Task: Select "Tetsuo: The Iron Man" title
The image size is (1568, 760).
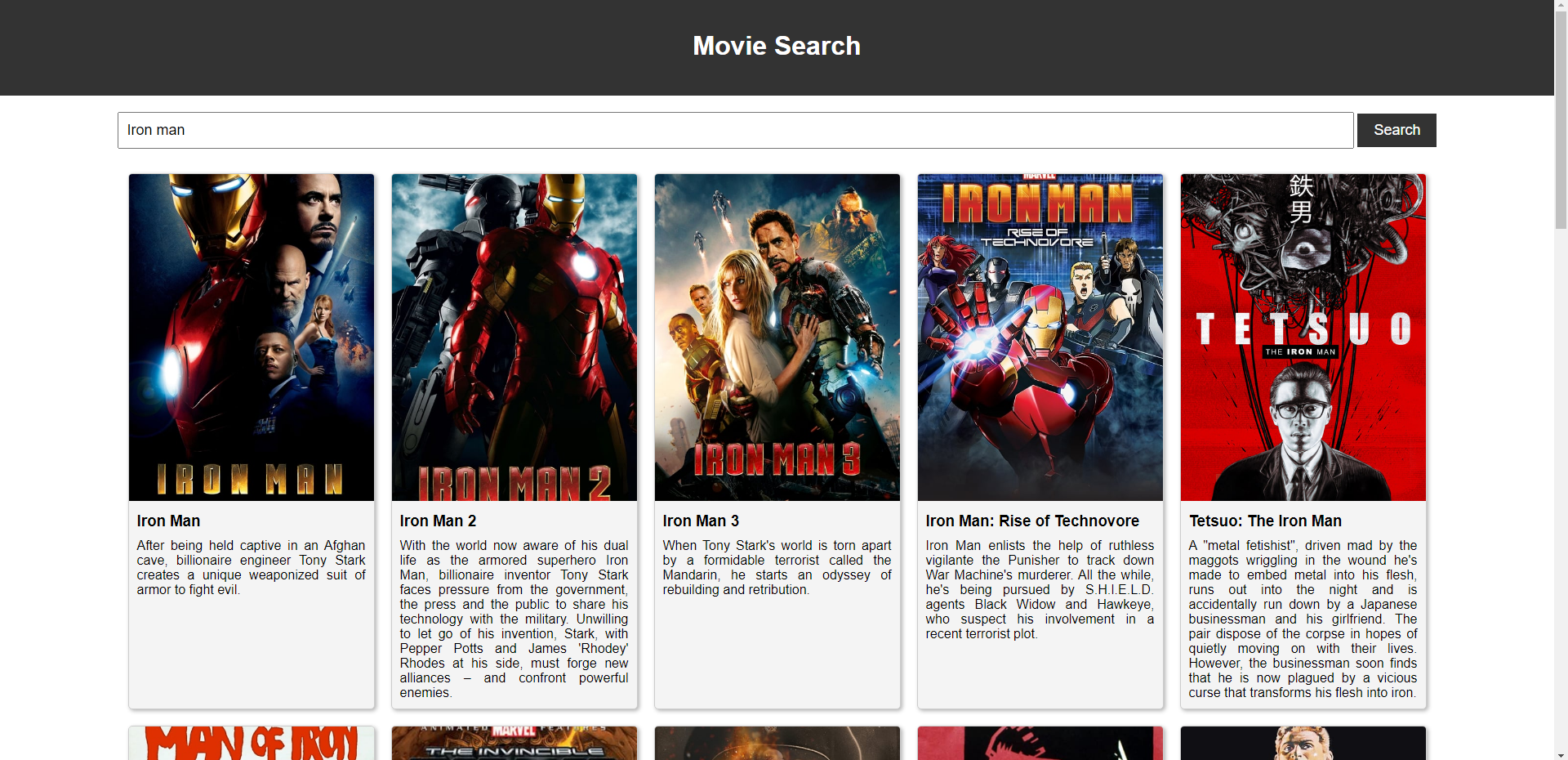Action: click(1265, 521)
